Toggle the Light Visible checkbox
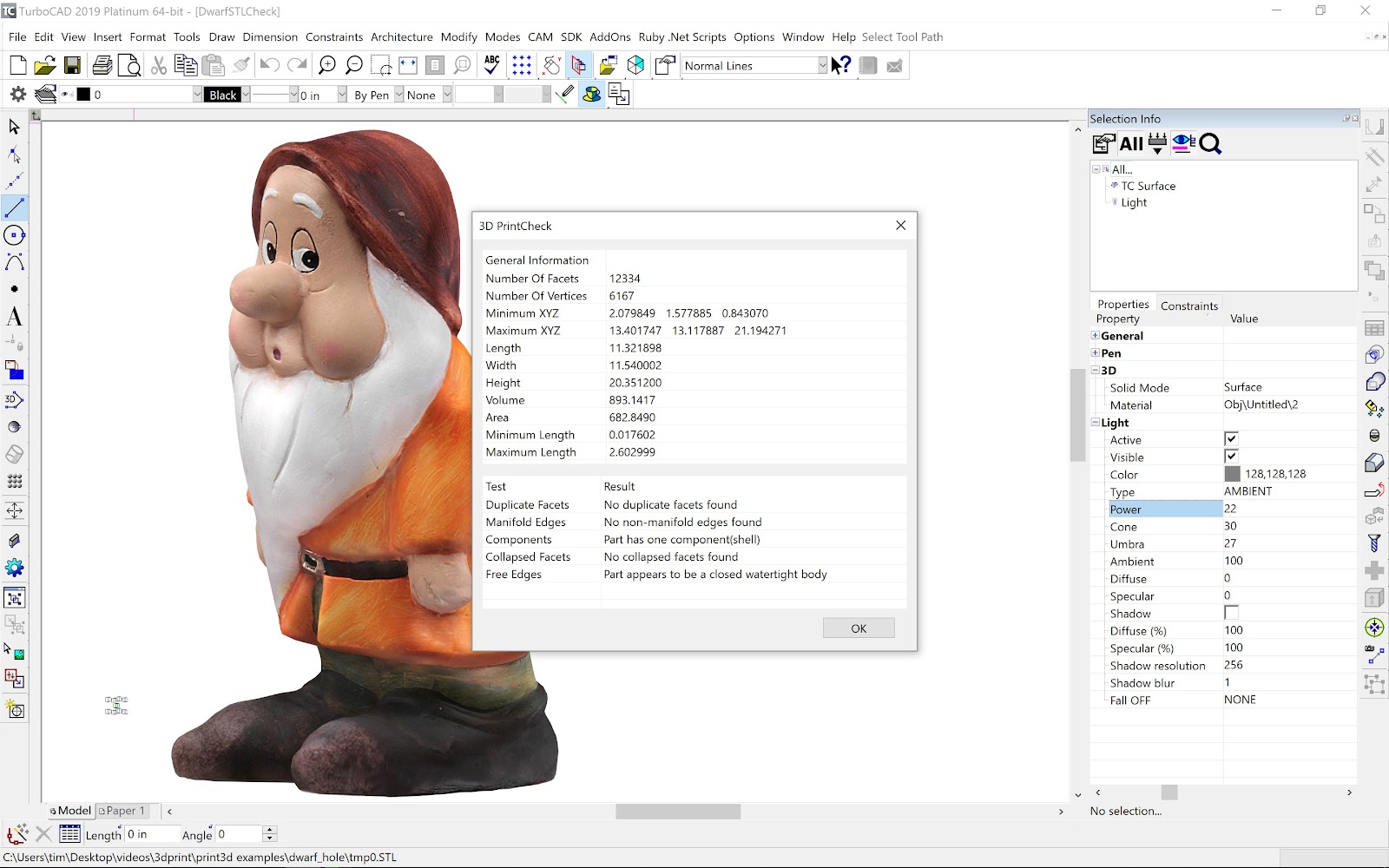1389x868 pixels. [1231, 457]
